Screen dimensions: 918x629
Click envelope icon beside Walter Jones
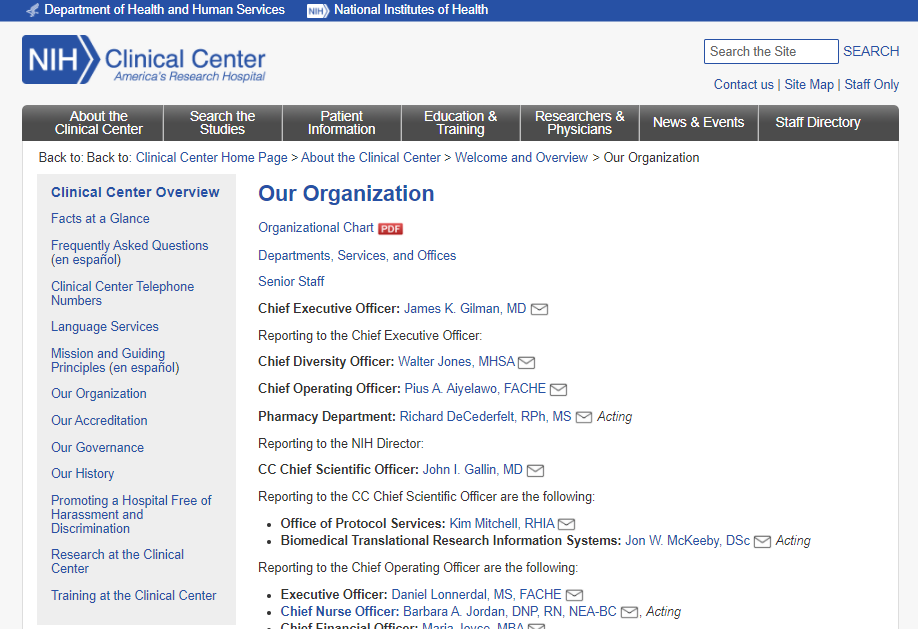point(526,363)
